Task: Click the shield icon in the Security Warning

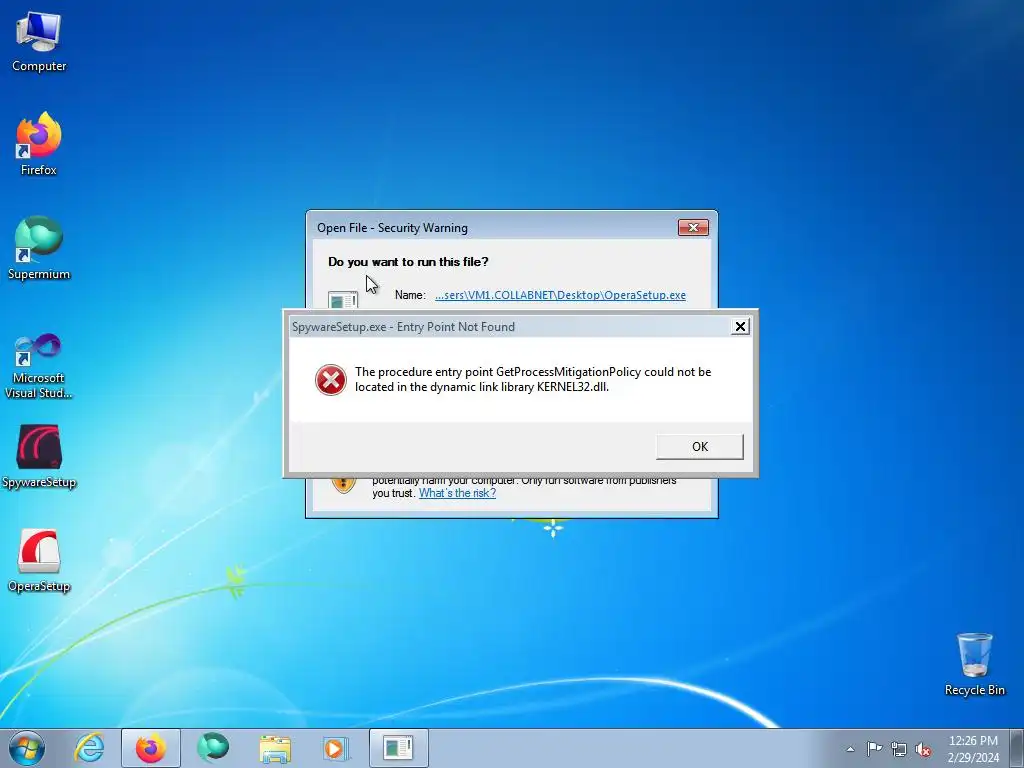Action: coord(344,485)
